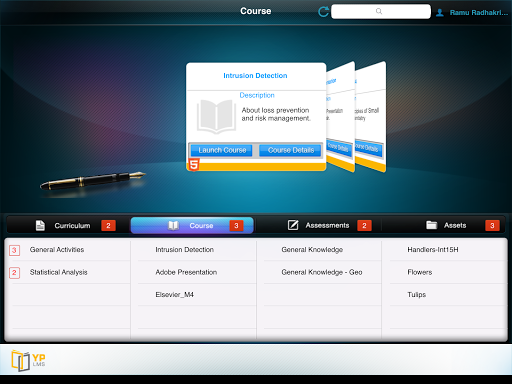
Task: Select the rightmost background course card
Action: pos(371,117)
